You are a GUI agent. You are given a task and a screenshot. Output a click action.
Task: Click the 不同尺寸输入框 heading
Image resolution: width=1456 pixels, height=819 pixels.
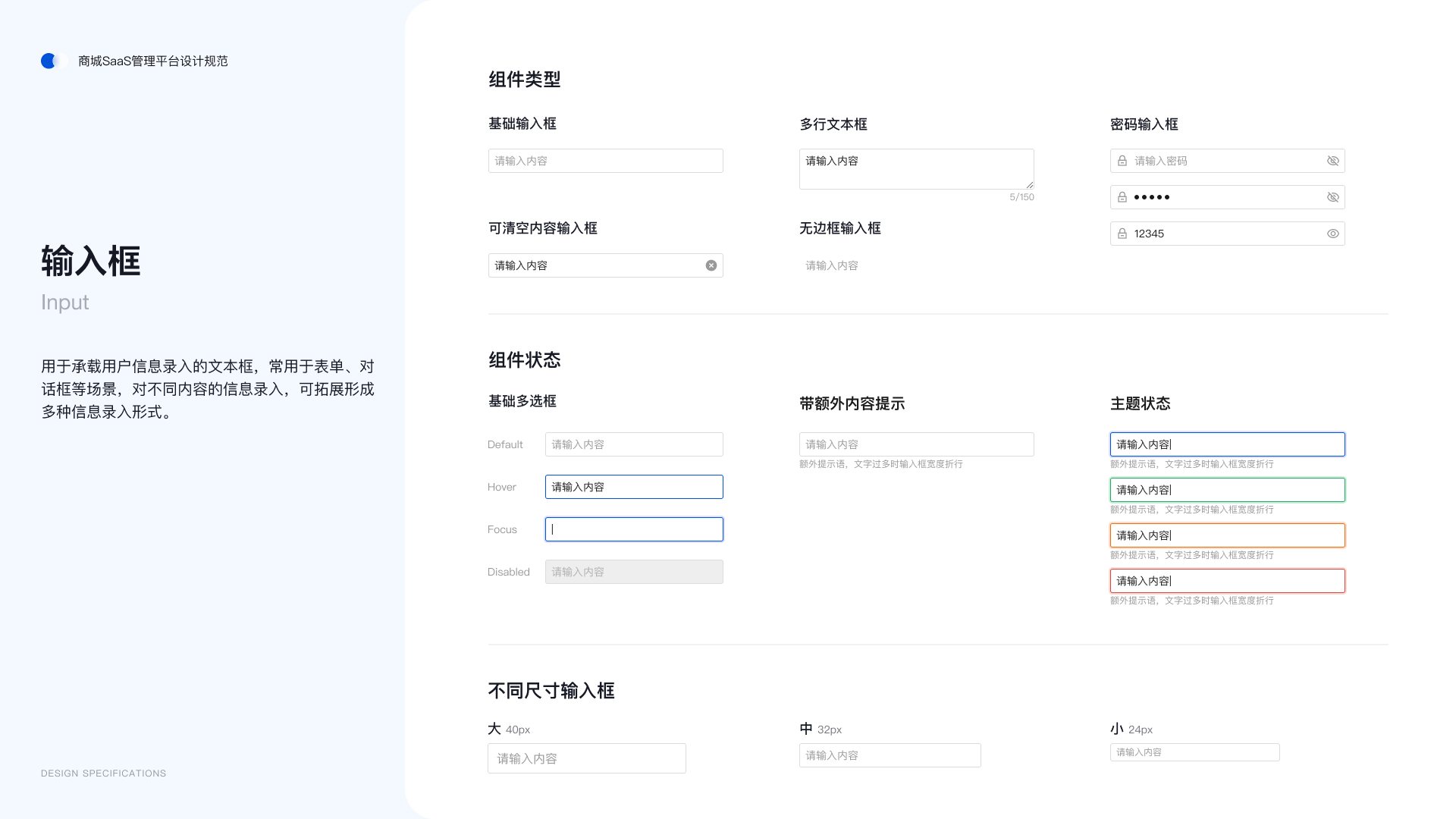pos(551,691)
